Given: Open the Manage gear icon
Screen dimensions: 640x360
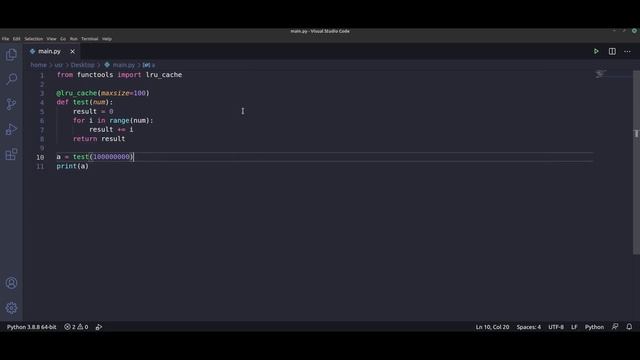Looking at the screenshot, I should [x=11, y=308].
